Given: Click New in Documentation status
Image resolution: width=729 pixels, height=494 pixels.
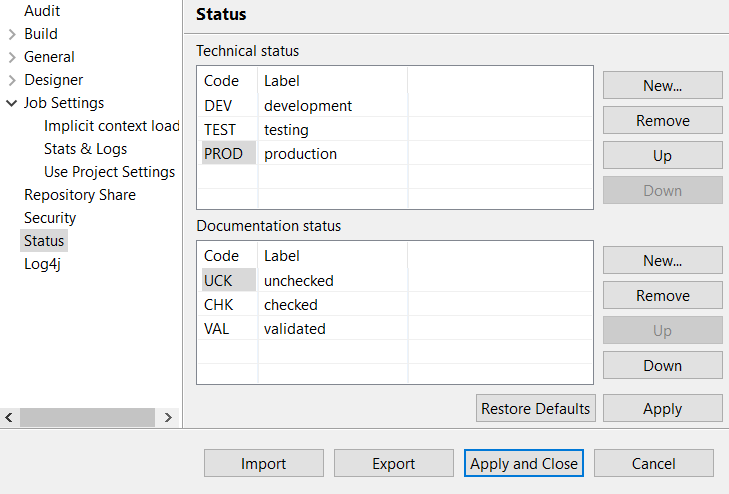Looking at the screenshot, I should click(x=662, y=261).
